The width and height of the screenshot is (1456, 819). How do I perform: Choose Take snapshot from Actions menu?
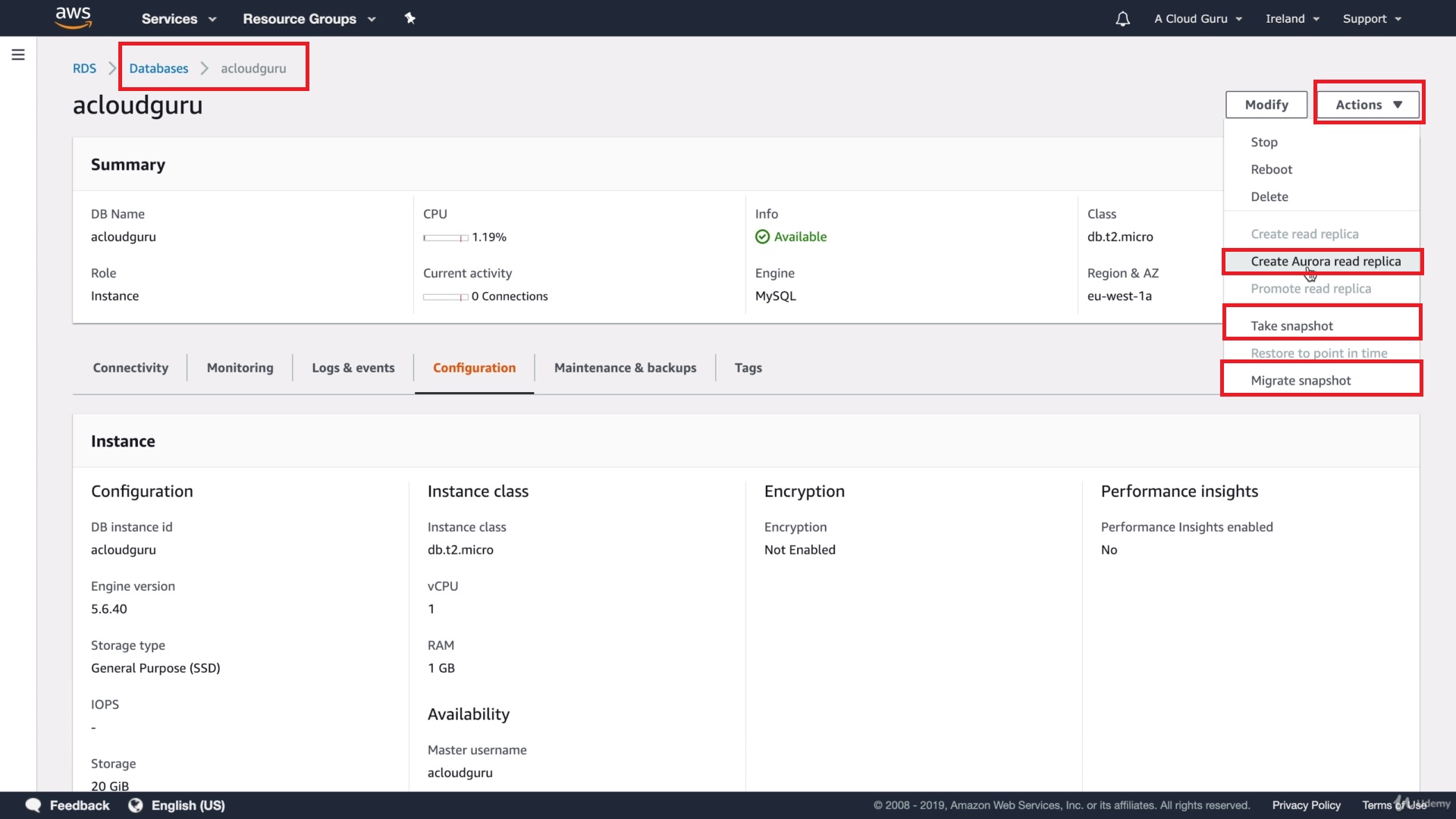[1291, 326]
